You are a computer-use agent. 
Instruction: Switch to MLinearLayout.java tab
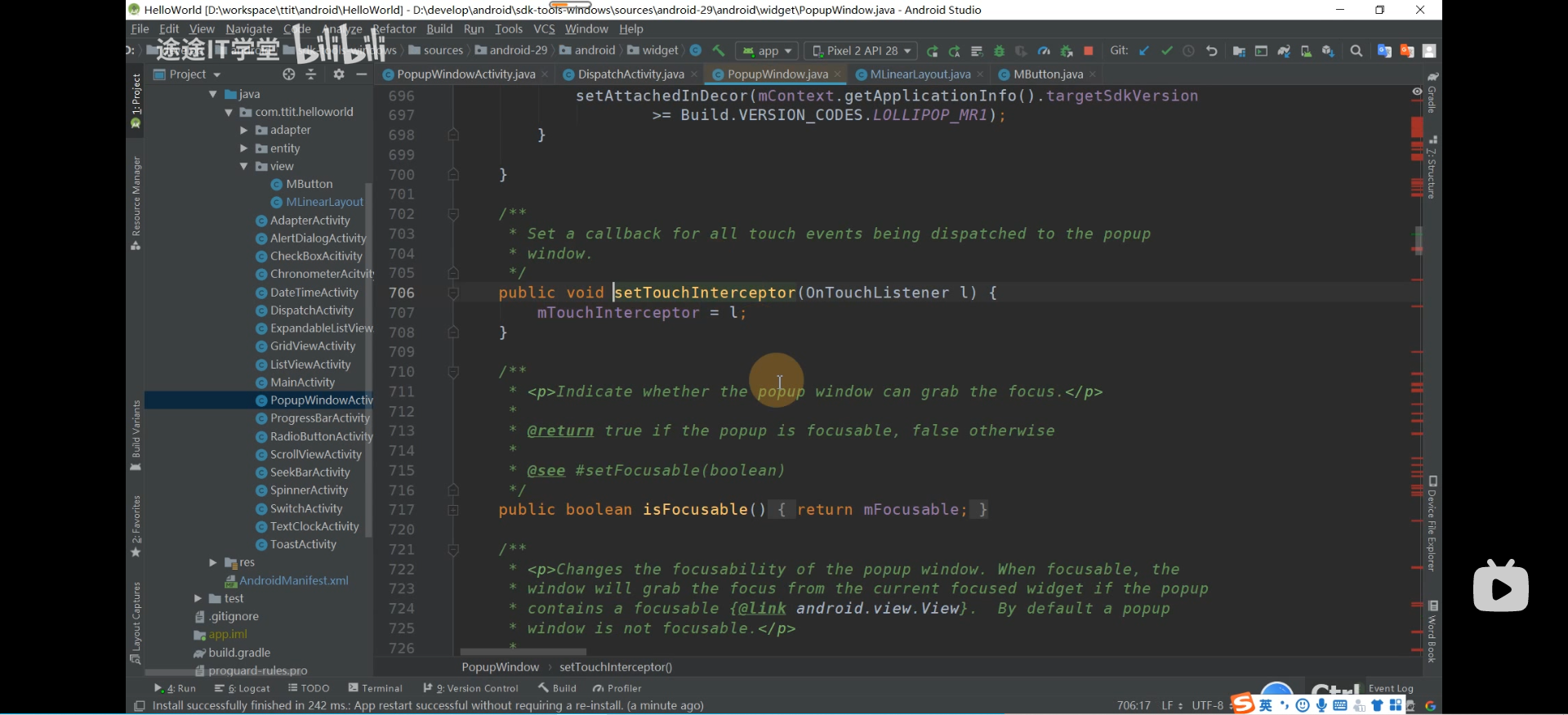click(920, 74)
